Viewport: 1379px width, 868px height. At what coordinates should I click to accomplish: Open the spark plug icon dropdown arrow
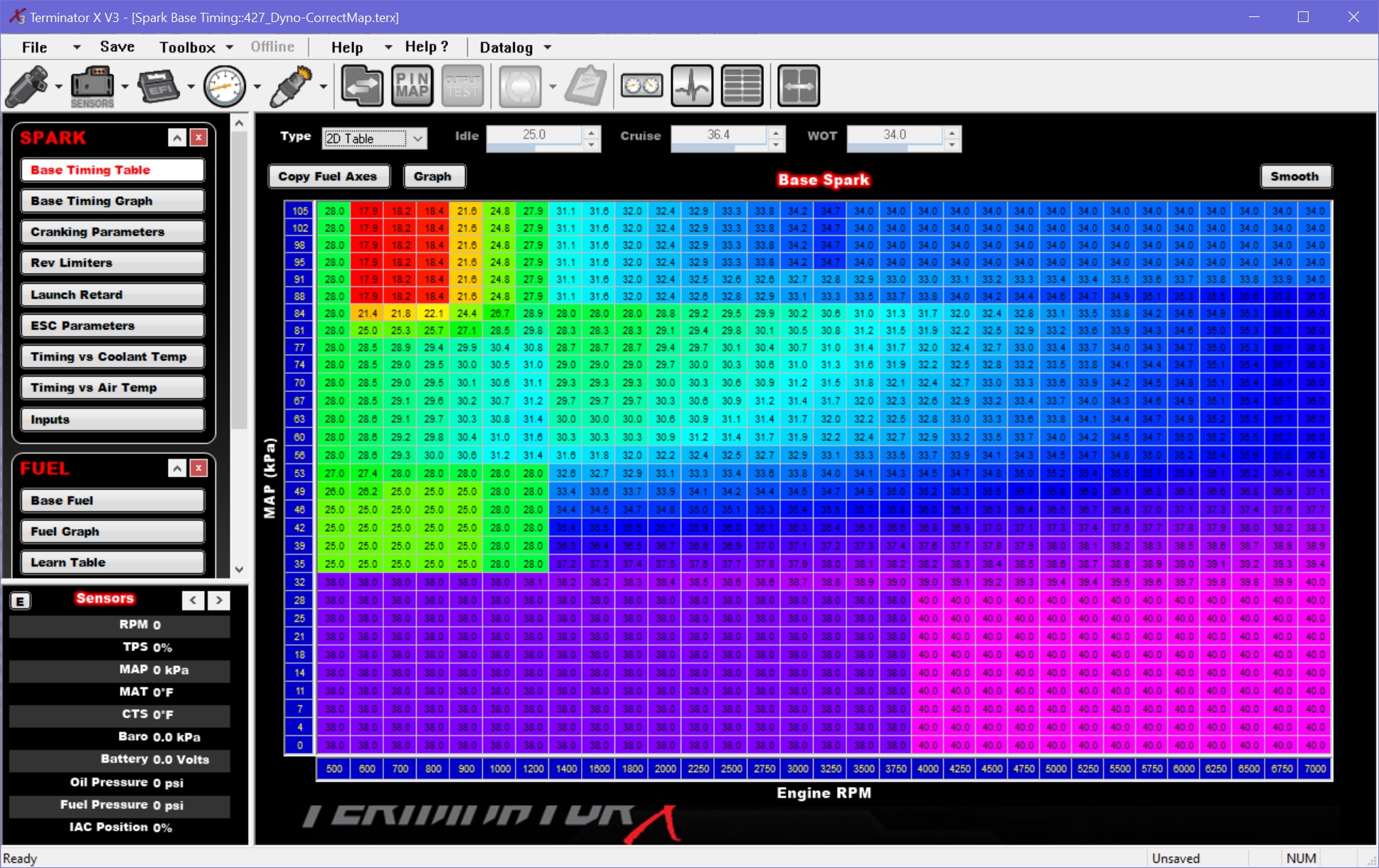click(323, 87)
